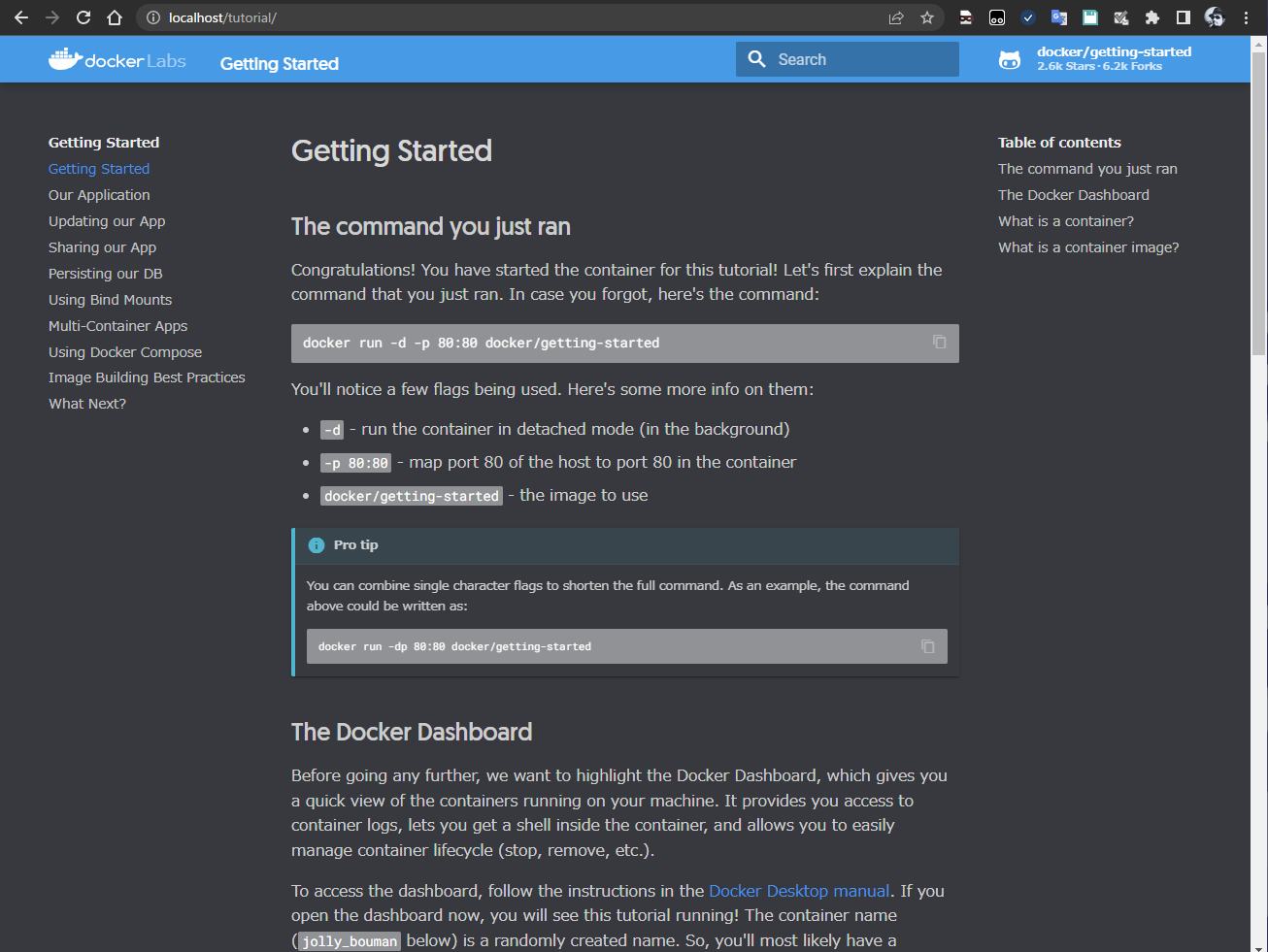Go to Using Docker Compose page

coord(125,352)
